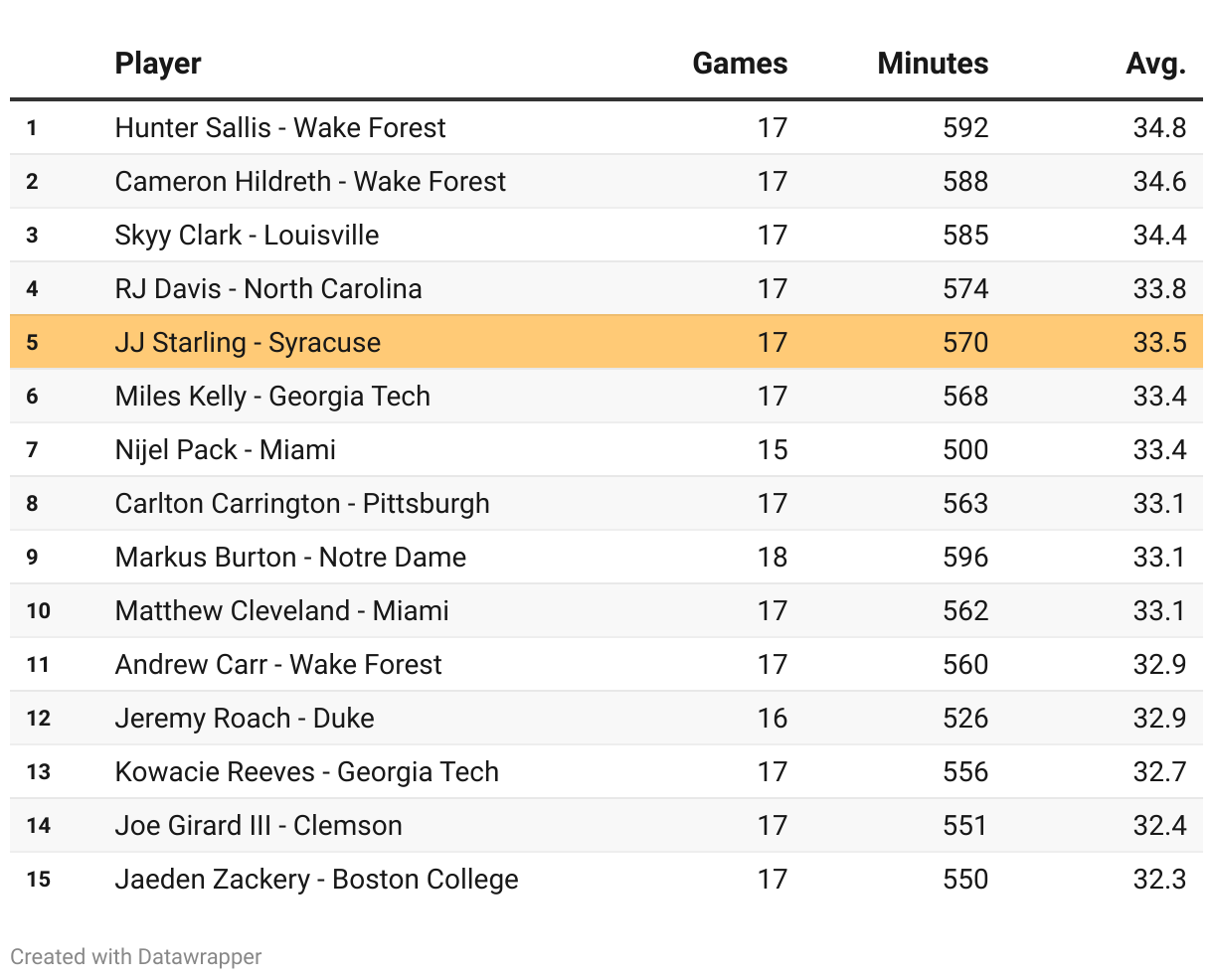
Task: Select Andrew Carr - Wake Forest row
Action: [278, 665]
